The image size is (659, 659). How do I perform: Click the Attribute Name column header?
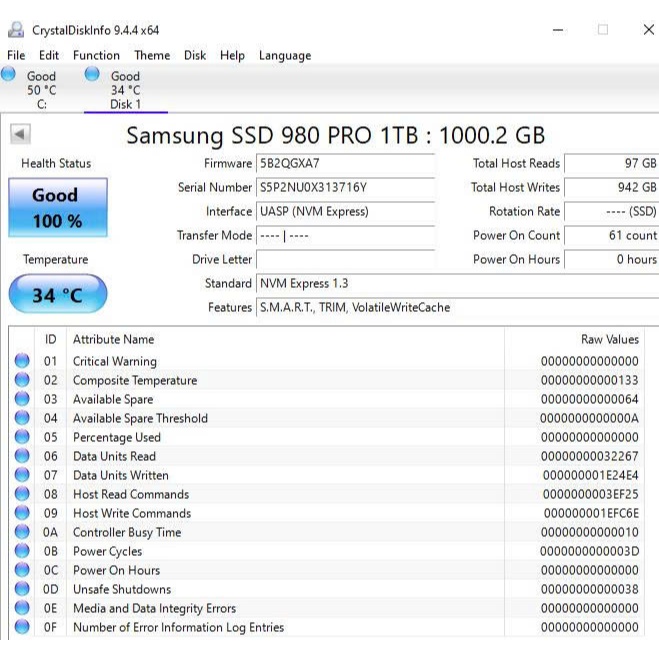(114, 340)
